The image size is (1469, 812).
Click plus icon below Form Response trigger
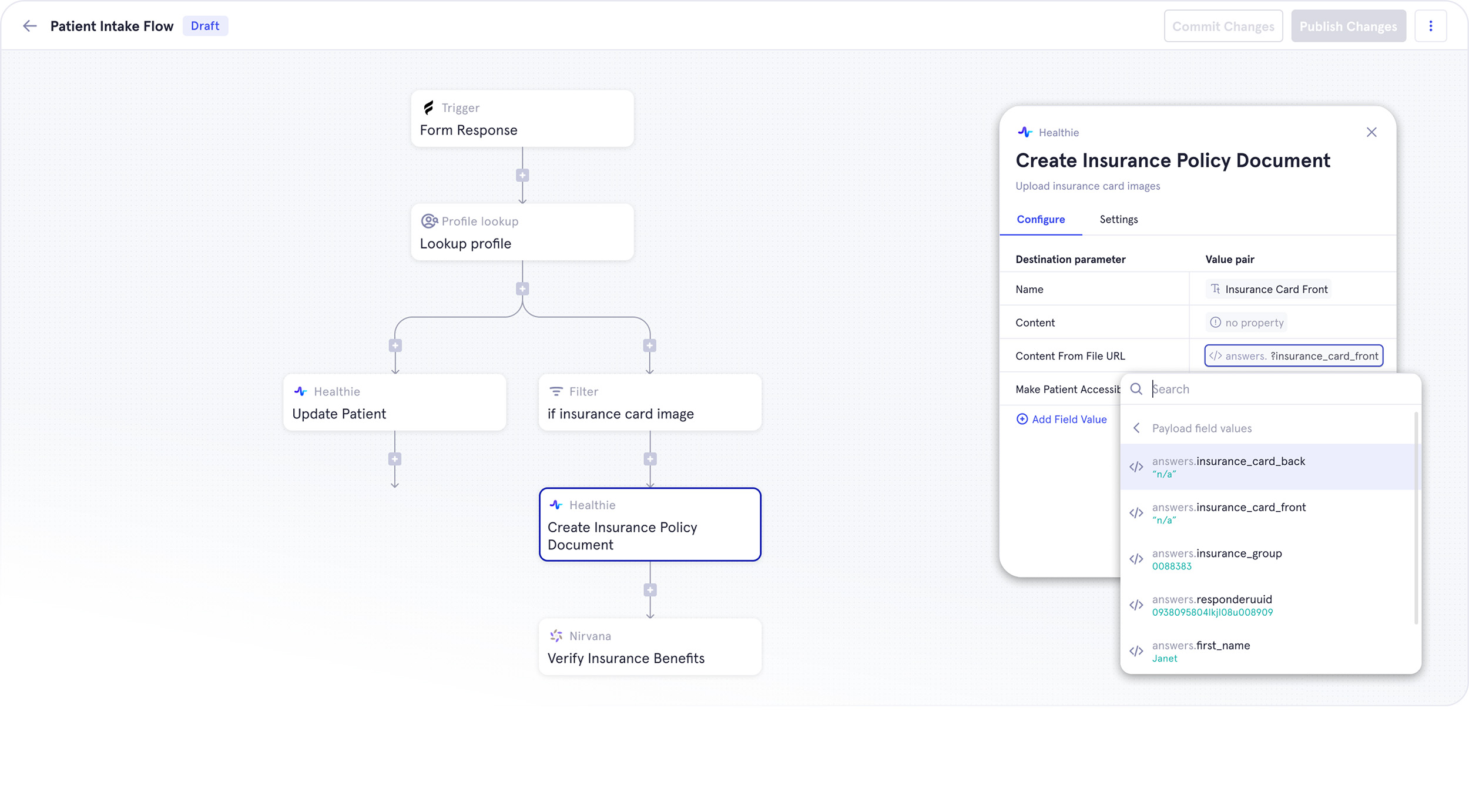(522, 175)
